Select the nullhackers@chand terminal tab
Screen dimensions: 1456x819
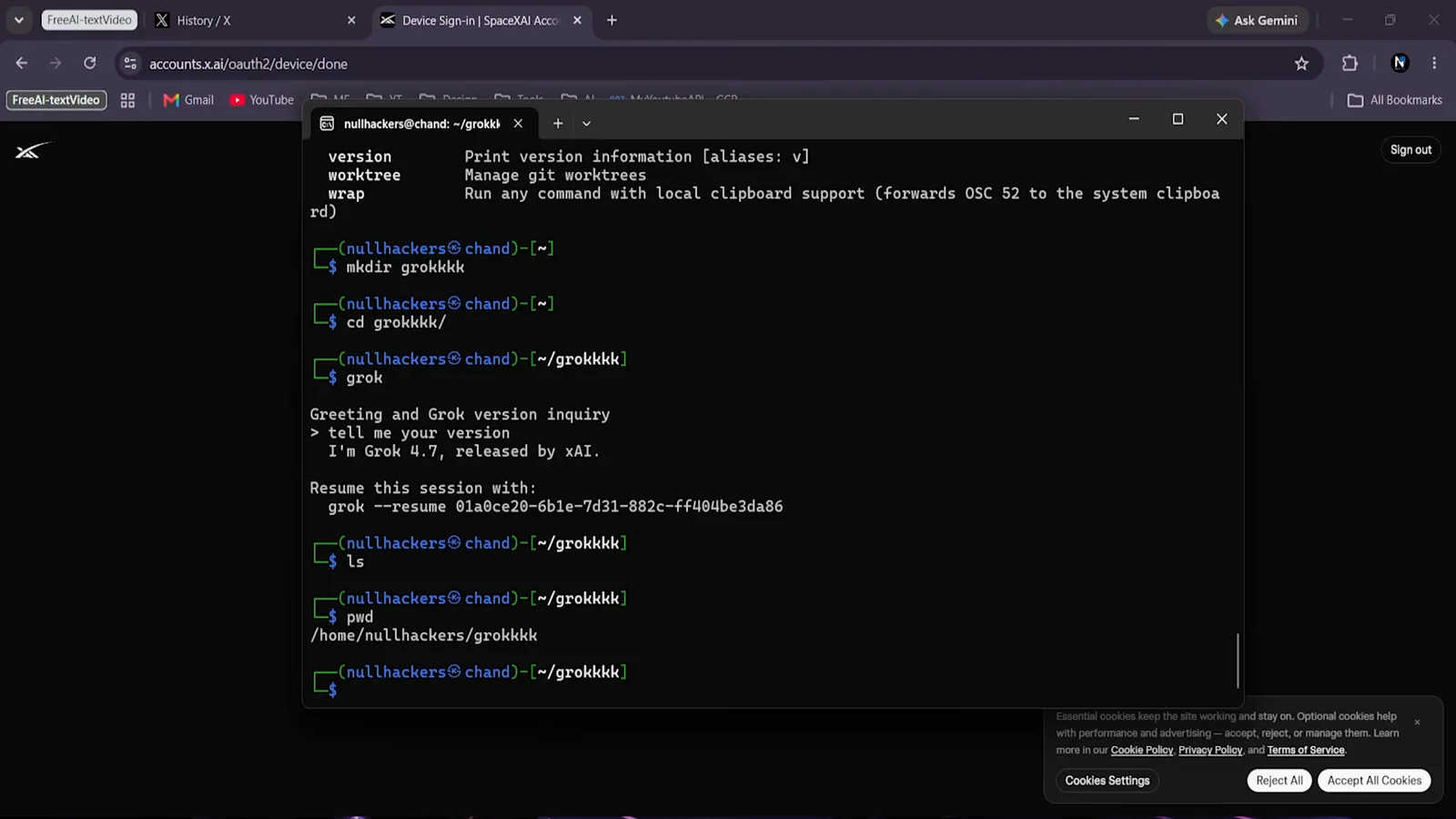coord(422,123)
